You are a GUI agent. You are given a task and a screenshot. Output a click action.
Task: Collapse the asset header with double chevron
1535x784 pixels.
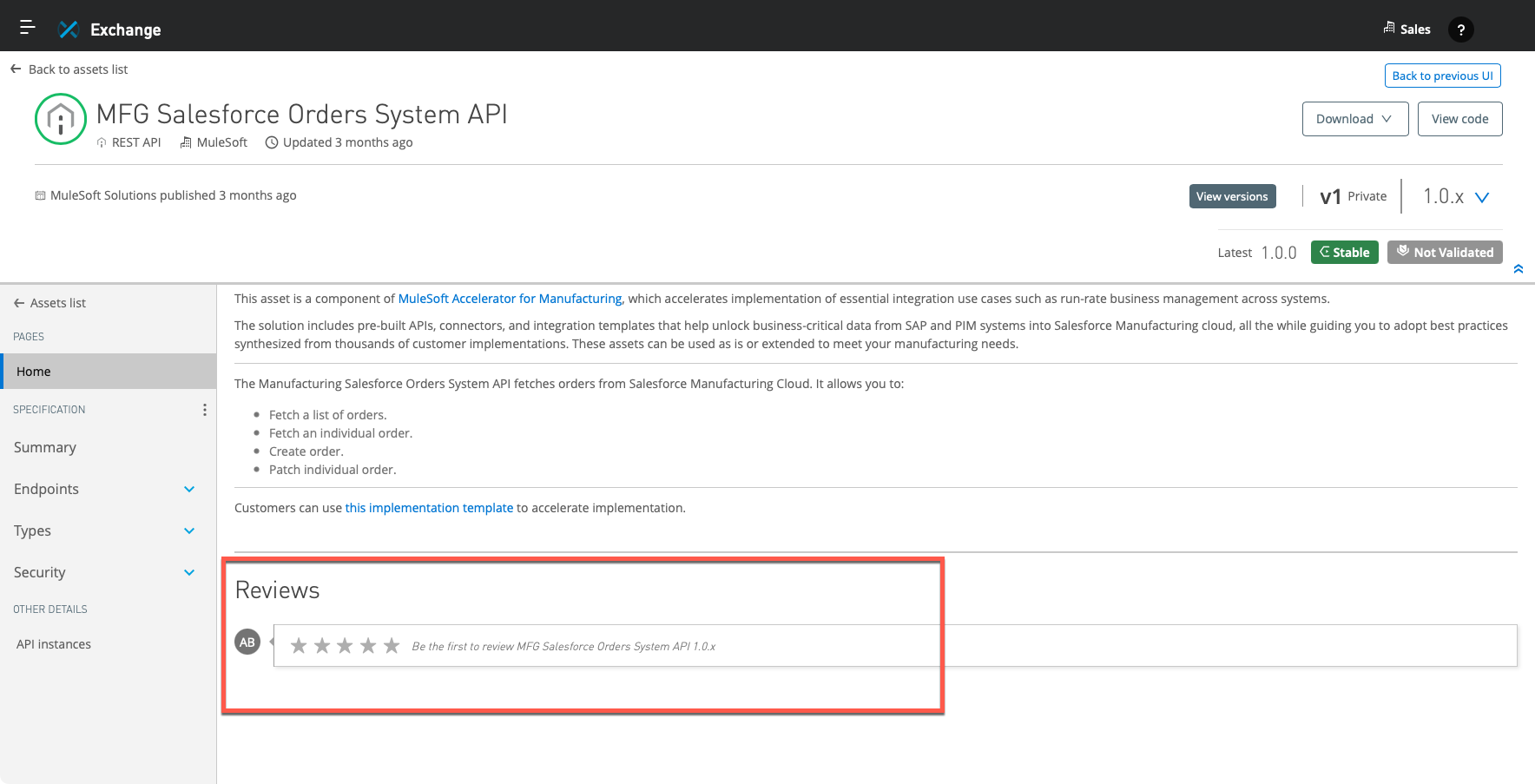(1519, 269)
